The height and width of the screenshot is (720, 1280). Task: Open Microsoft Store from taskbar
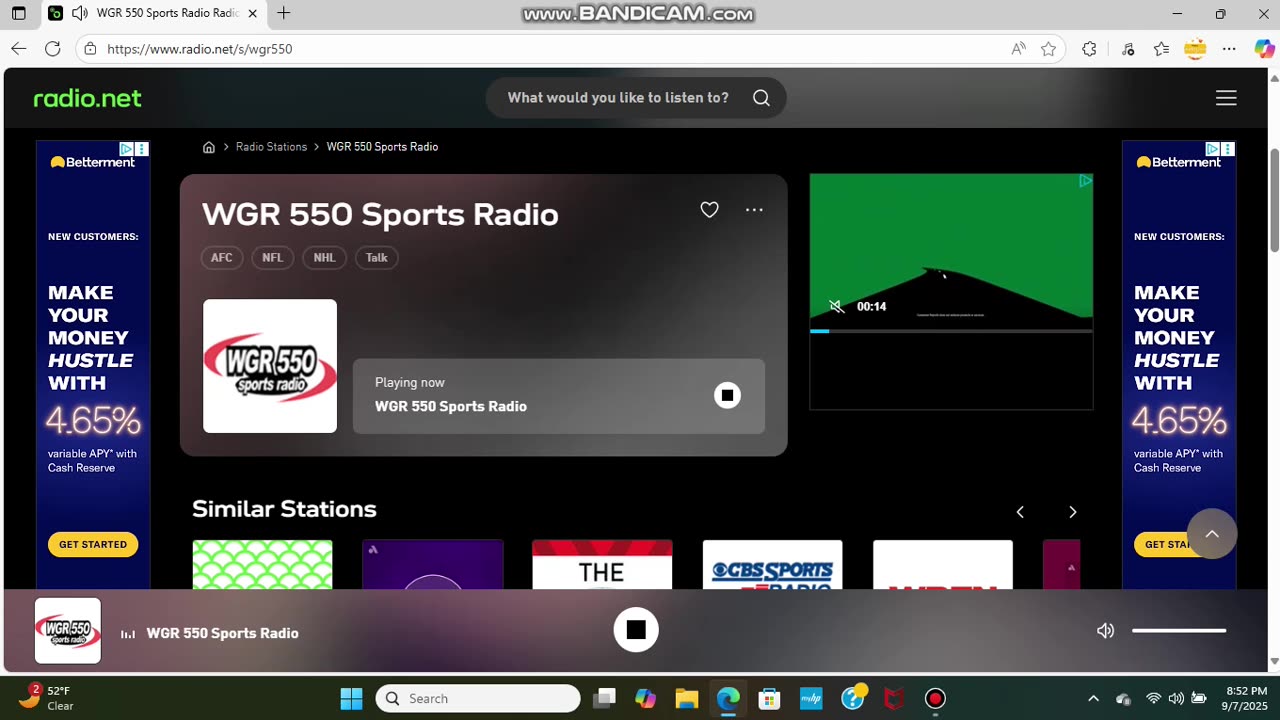[x=769, y=698]
